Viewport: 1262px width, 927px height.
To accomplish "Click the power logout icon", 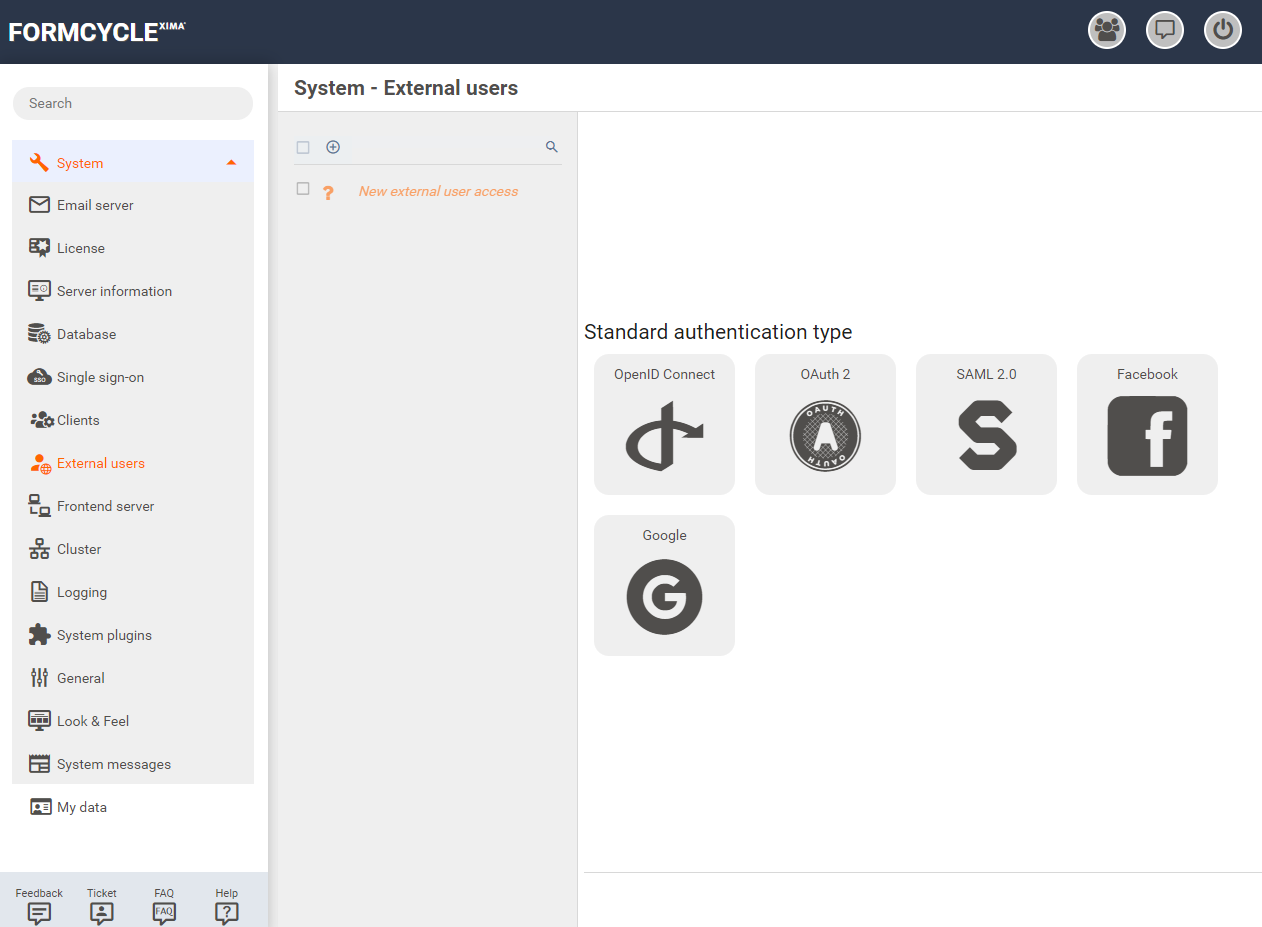I will click(1222, 30).
